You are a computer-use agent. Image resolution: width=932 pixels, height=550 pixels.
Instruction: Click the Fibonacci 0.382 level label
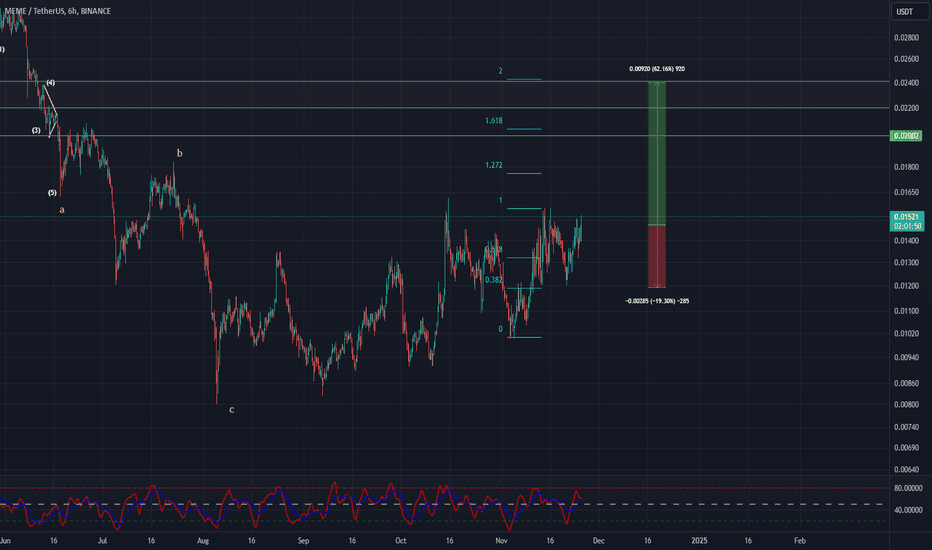click(493, 279)
